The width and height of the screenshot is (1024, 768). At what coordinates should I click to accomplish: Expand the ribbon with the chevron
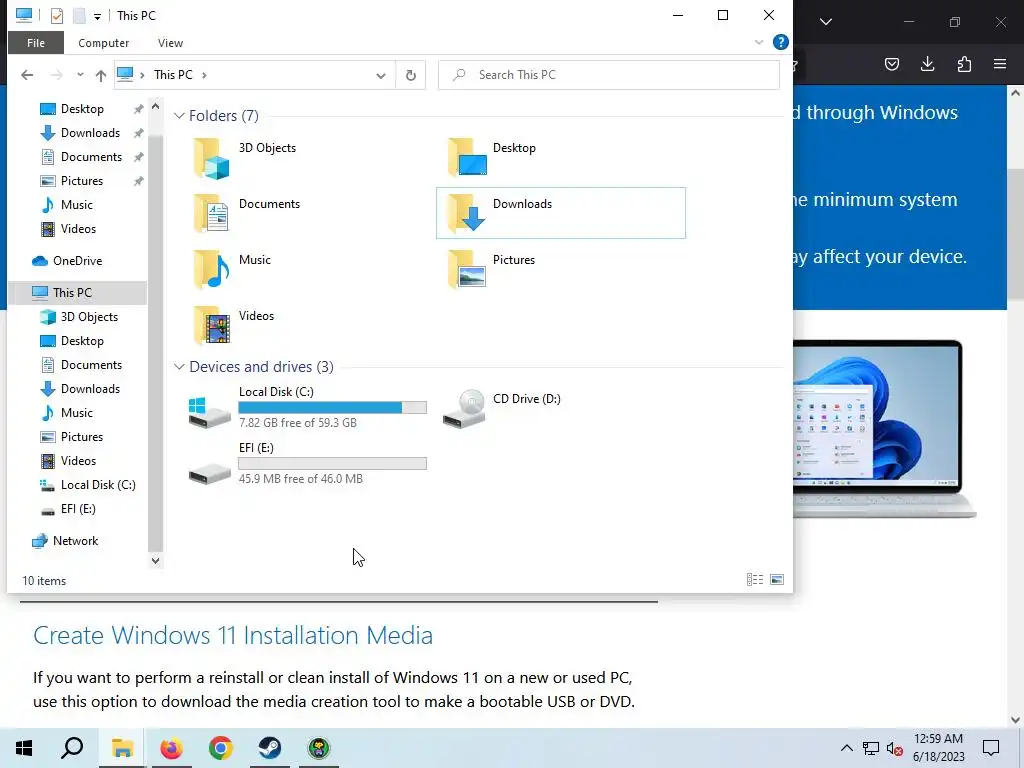(759, 42)
